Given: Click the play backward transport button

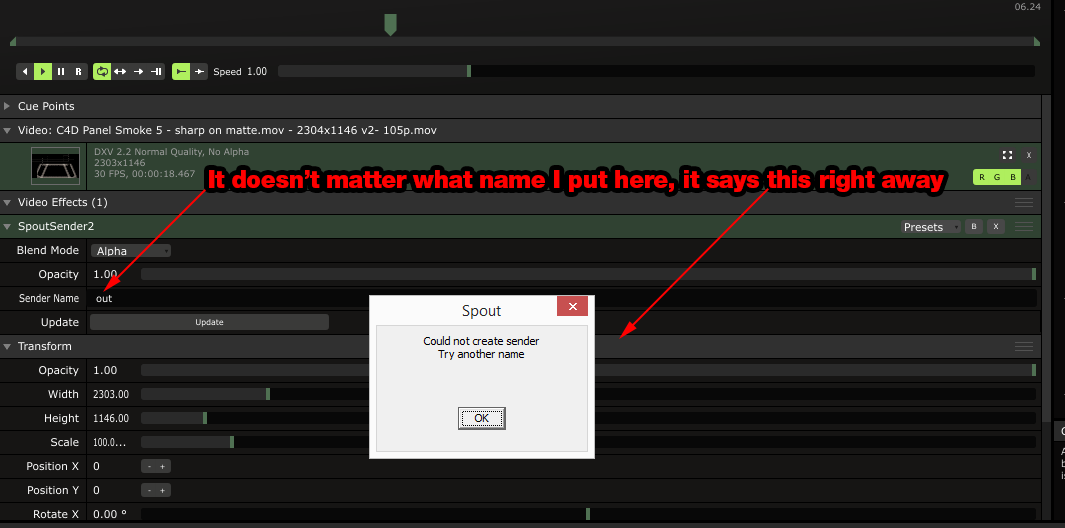Looking at the screenshot, I should 25,72.
